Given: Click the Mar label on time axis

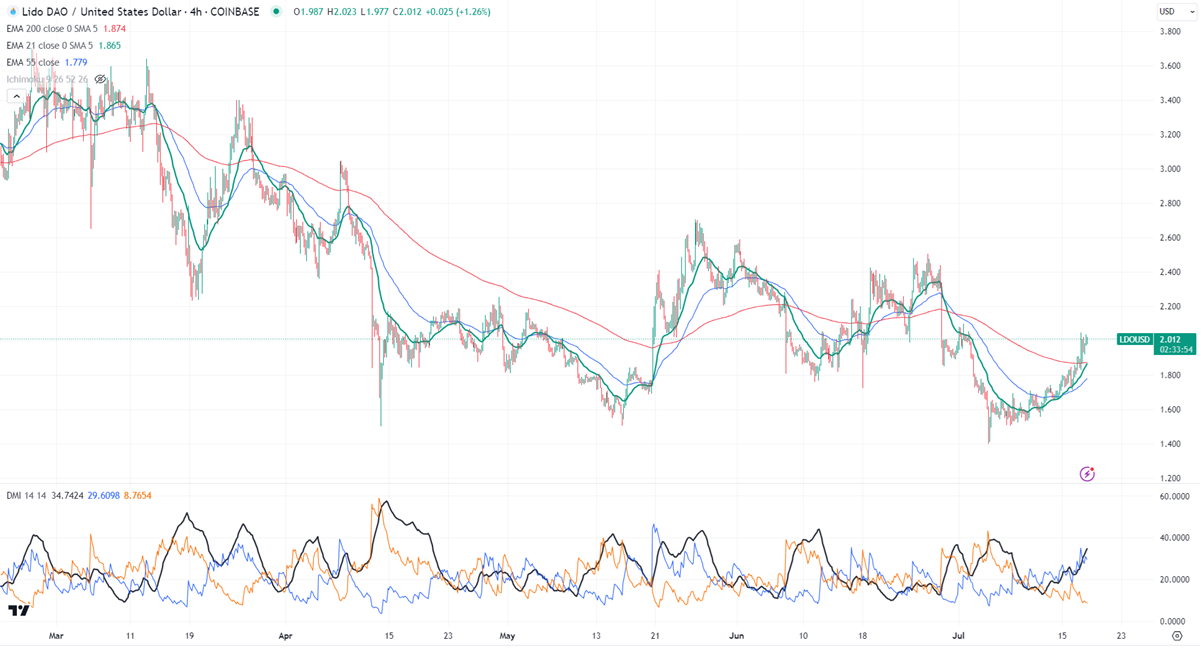Looking at the screenshot, I should (56, 635).
